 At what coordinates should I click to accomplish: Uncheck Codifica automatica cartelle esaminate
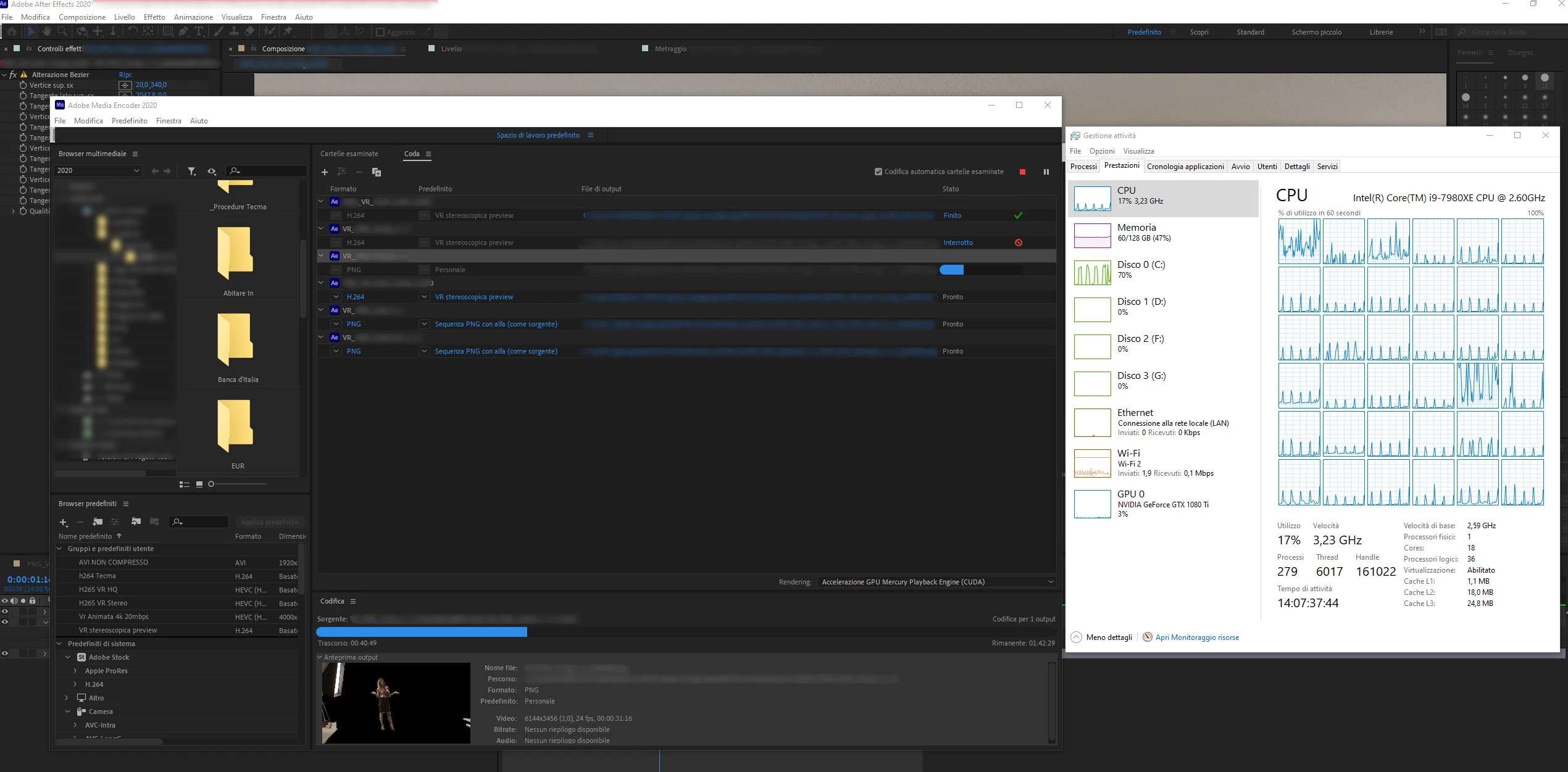pos(878,172)
